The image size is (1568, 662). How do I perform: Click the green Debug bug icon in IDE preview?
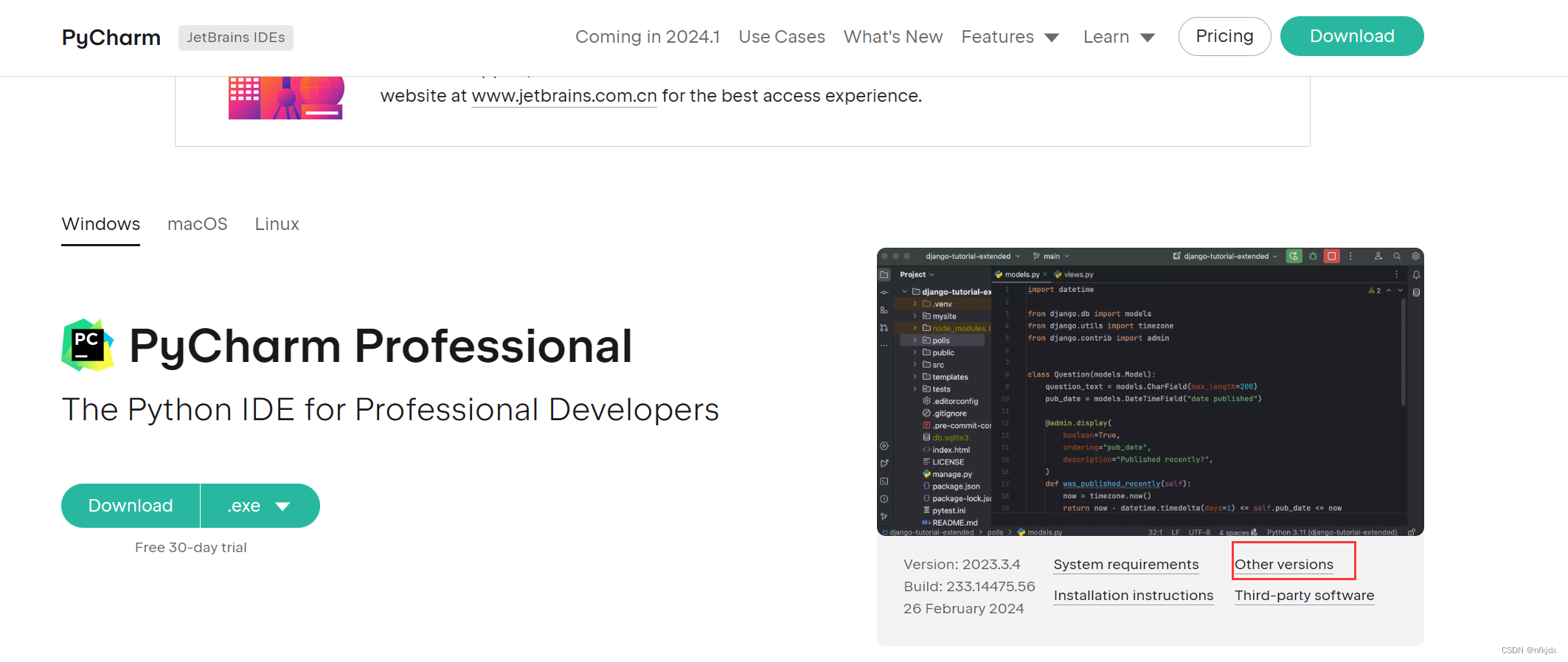point(1313,257)
